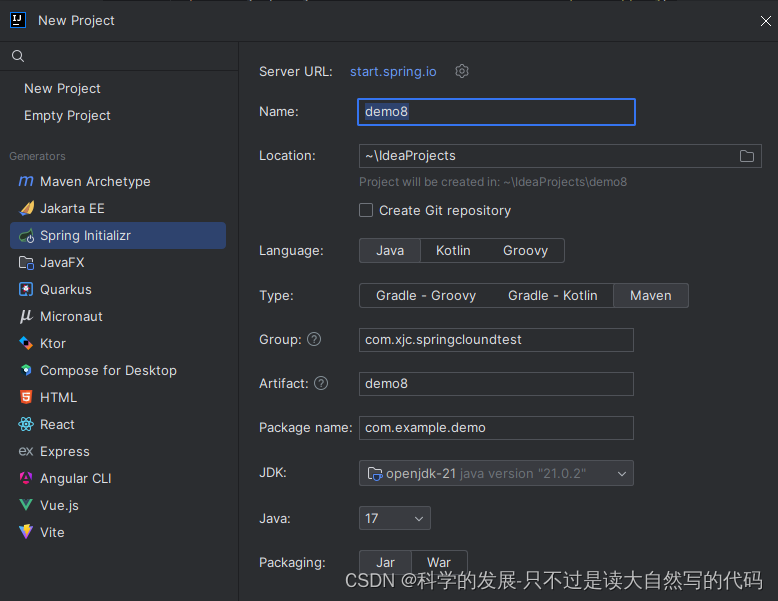Click the Jakarta EE generator icon
This screenshot has width=778, height=601.
tap(26, 208)
